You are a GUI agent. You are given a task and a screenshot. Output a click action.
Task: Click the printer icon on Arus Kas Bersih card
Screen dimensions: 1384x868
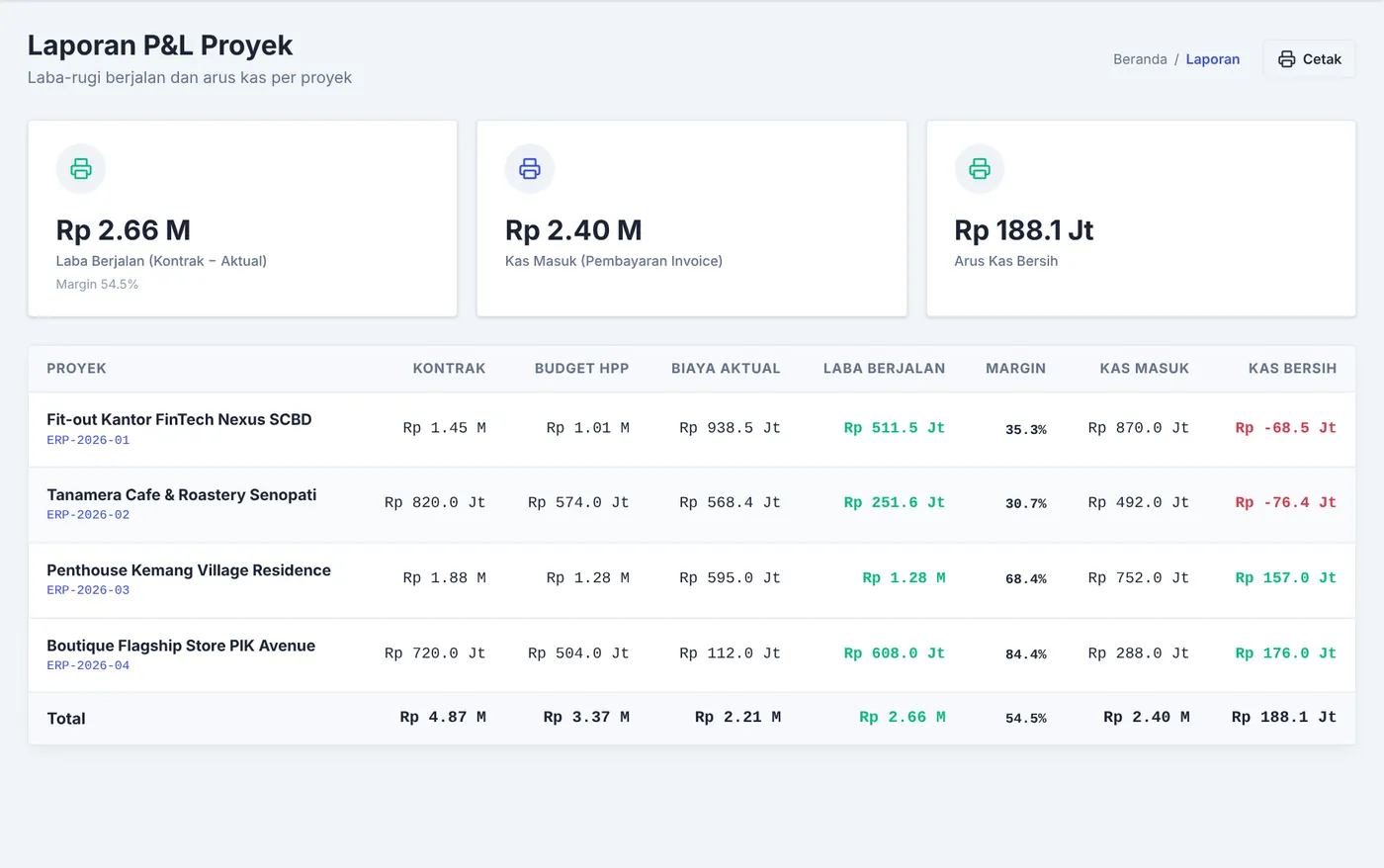[980, 169]
